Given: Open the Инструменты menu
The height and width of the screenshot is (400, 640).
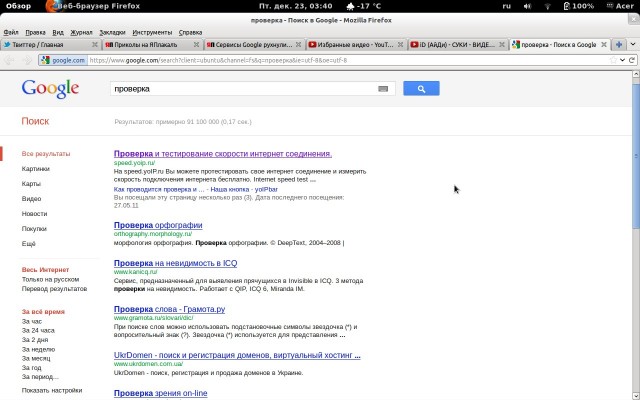Looking at the screenshot, I should tap(152, 32).
